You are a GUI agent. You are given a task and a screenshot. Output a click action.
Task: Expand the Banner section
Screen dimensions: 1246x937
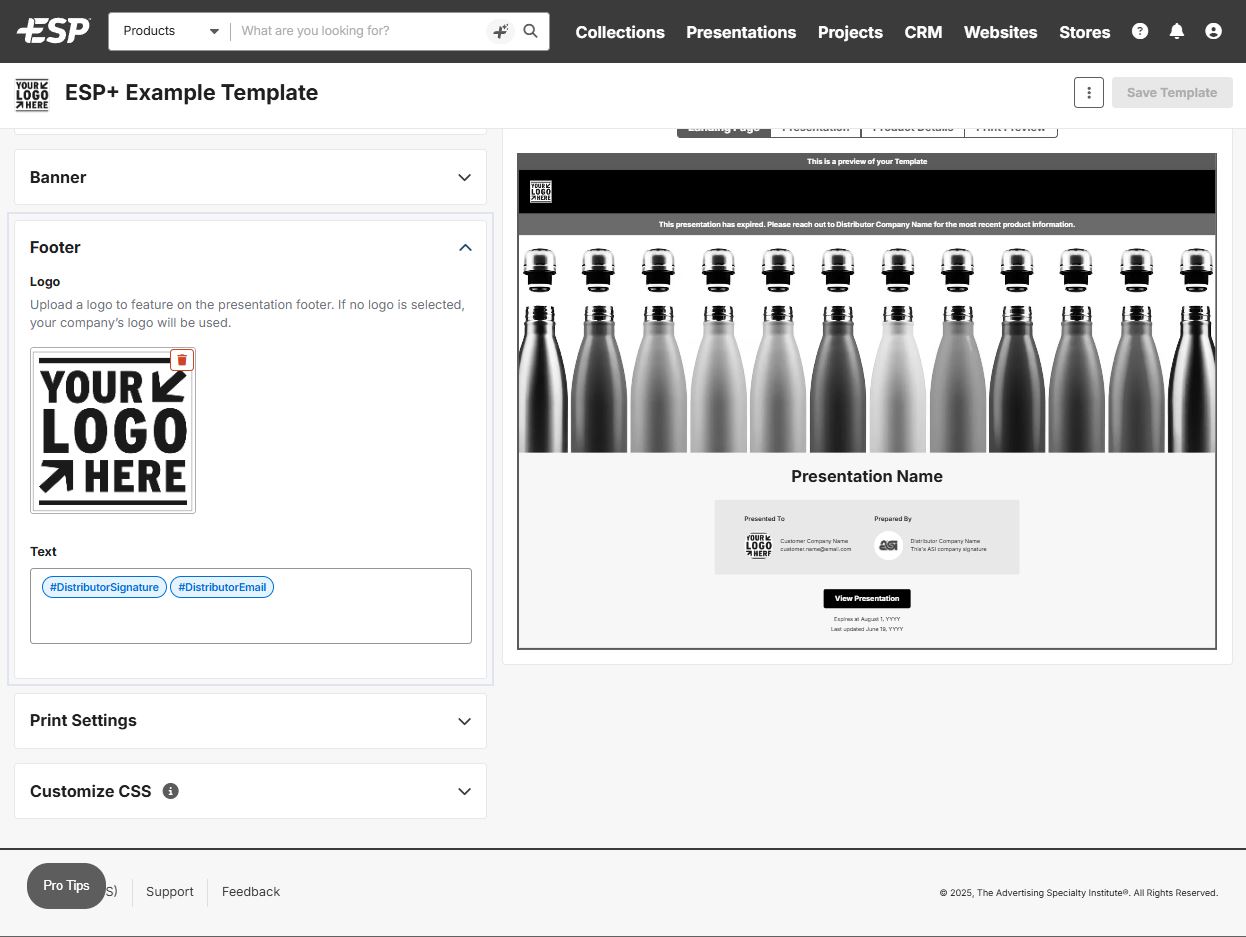tap(250, 177)
